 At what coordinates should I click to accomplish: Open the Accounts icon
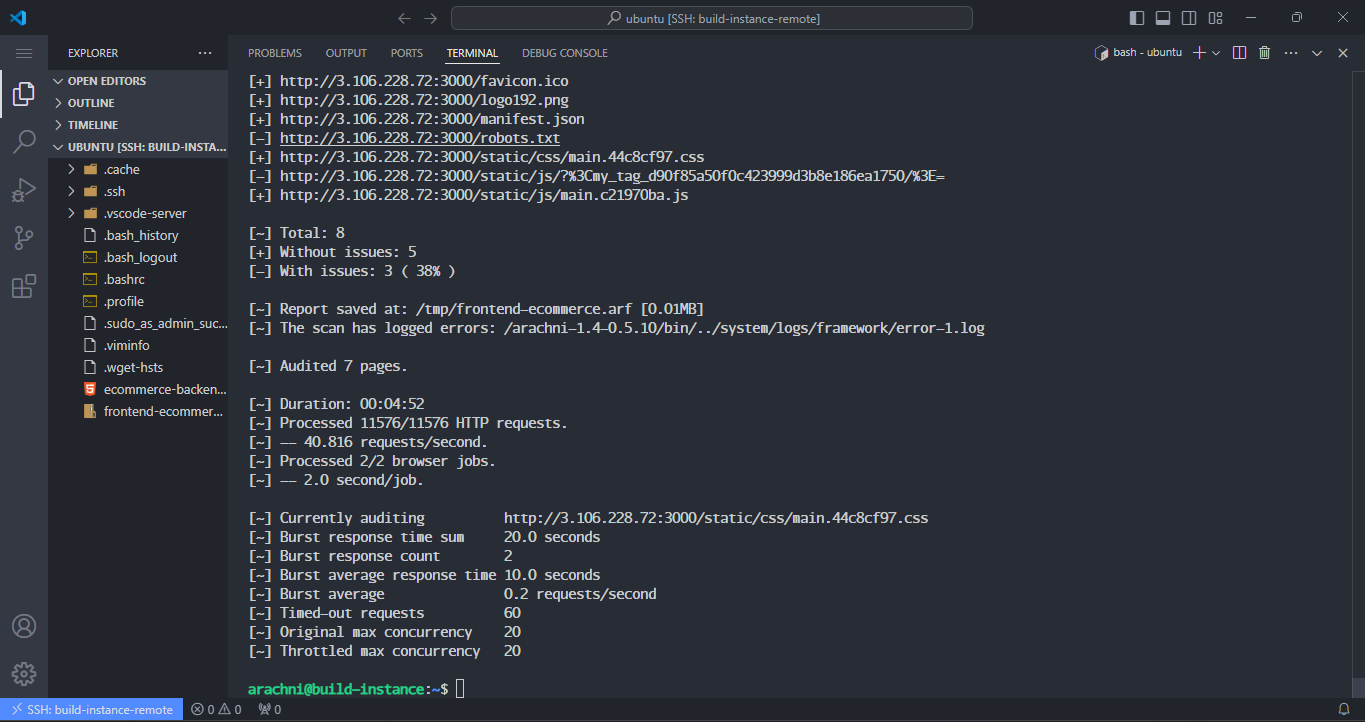(x=24, y=626)
